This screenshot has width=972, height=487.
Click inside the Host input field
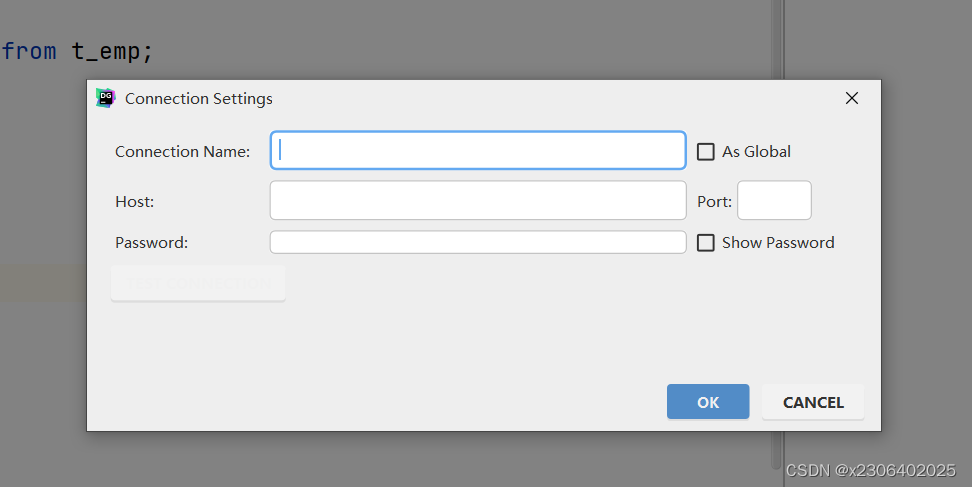click(x=478, y=200)
